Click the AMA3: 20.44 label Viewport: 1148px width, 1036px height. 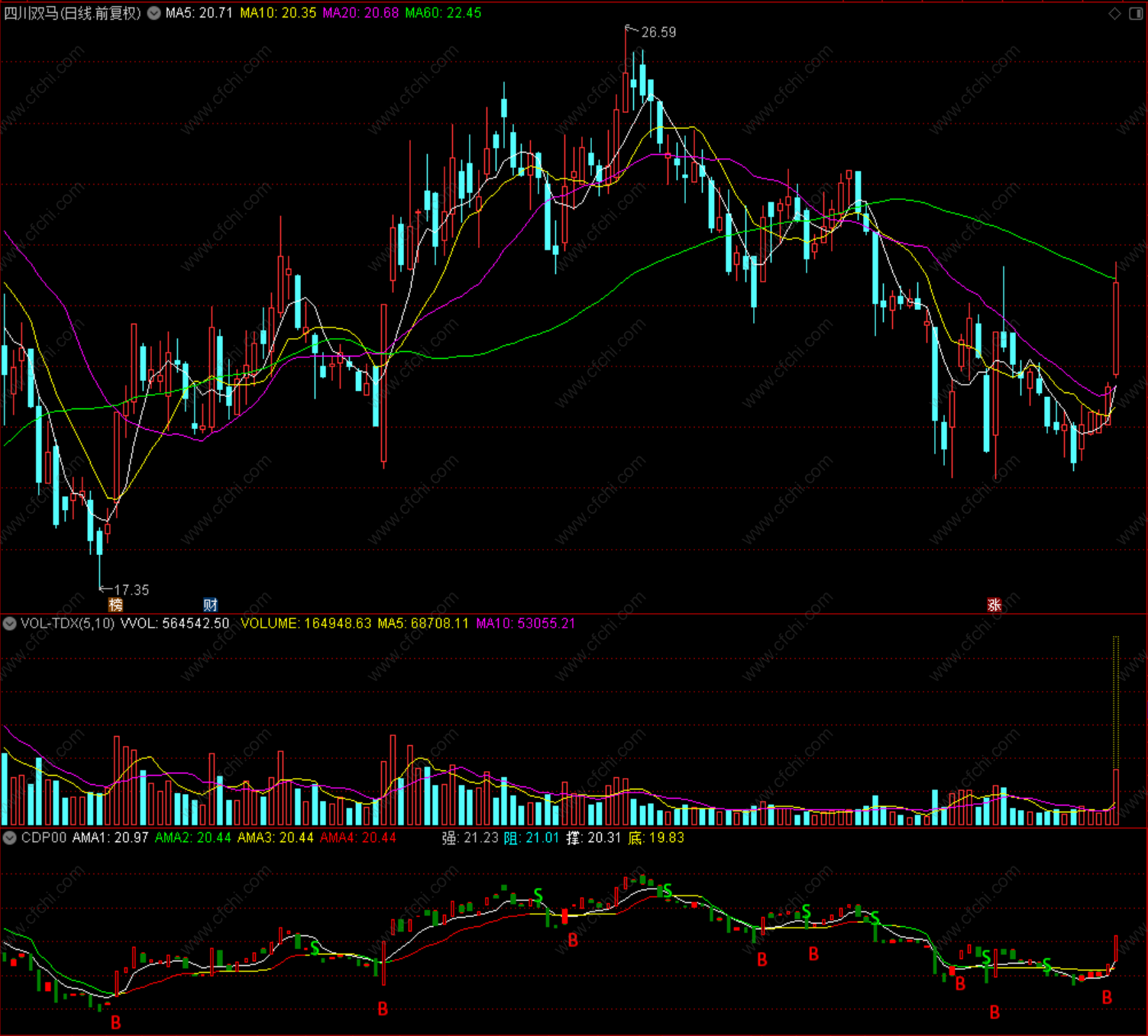[276, 838]
